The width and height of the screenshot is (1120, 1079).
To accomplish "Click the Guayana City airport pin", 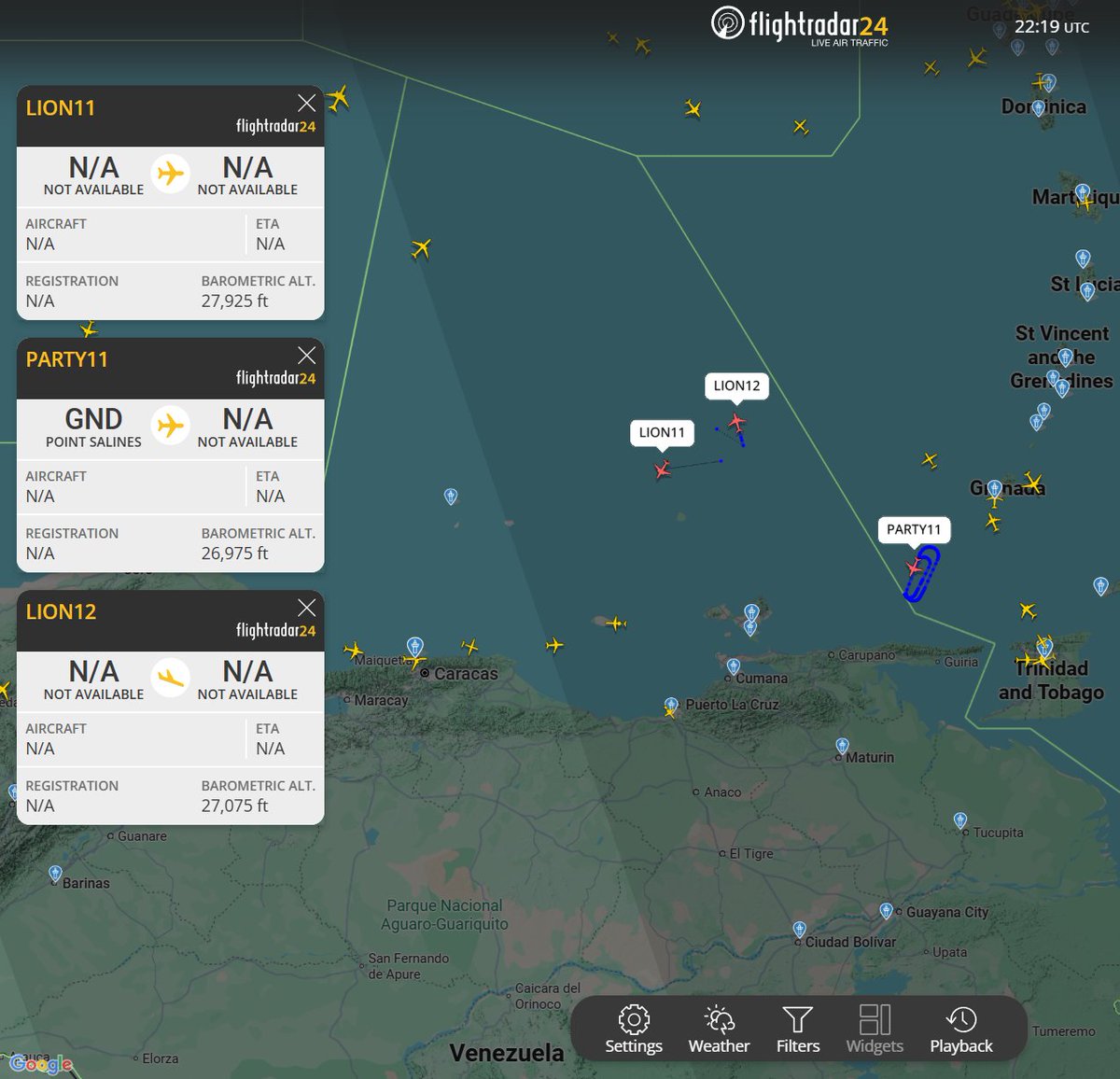I will pyautogui.click(x=886, y=910).
